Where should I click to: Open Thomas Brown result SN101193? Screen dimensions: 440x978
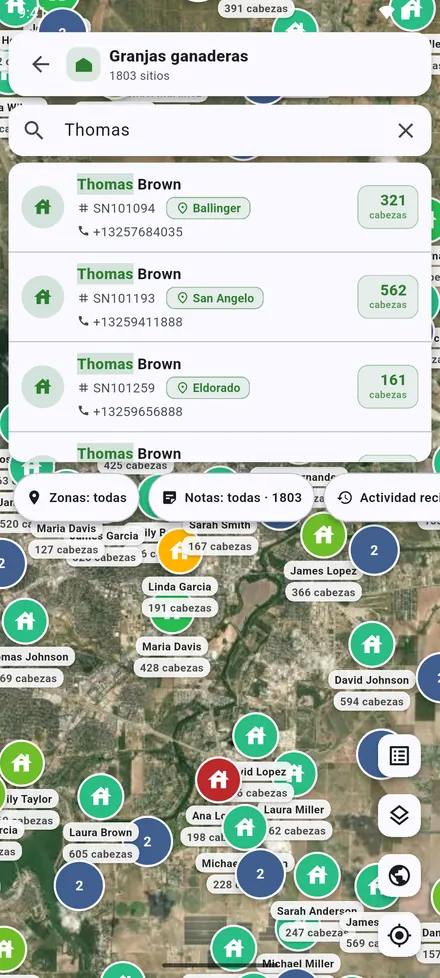click(220, 298)
